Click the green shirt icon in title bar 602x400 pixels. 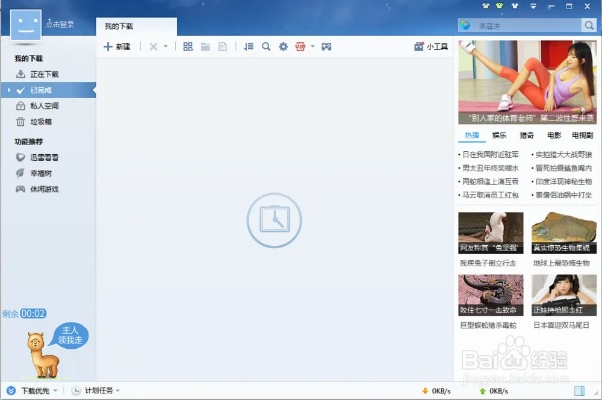499,6
